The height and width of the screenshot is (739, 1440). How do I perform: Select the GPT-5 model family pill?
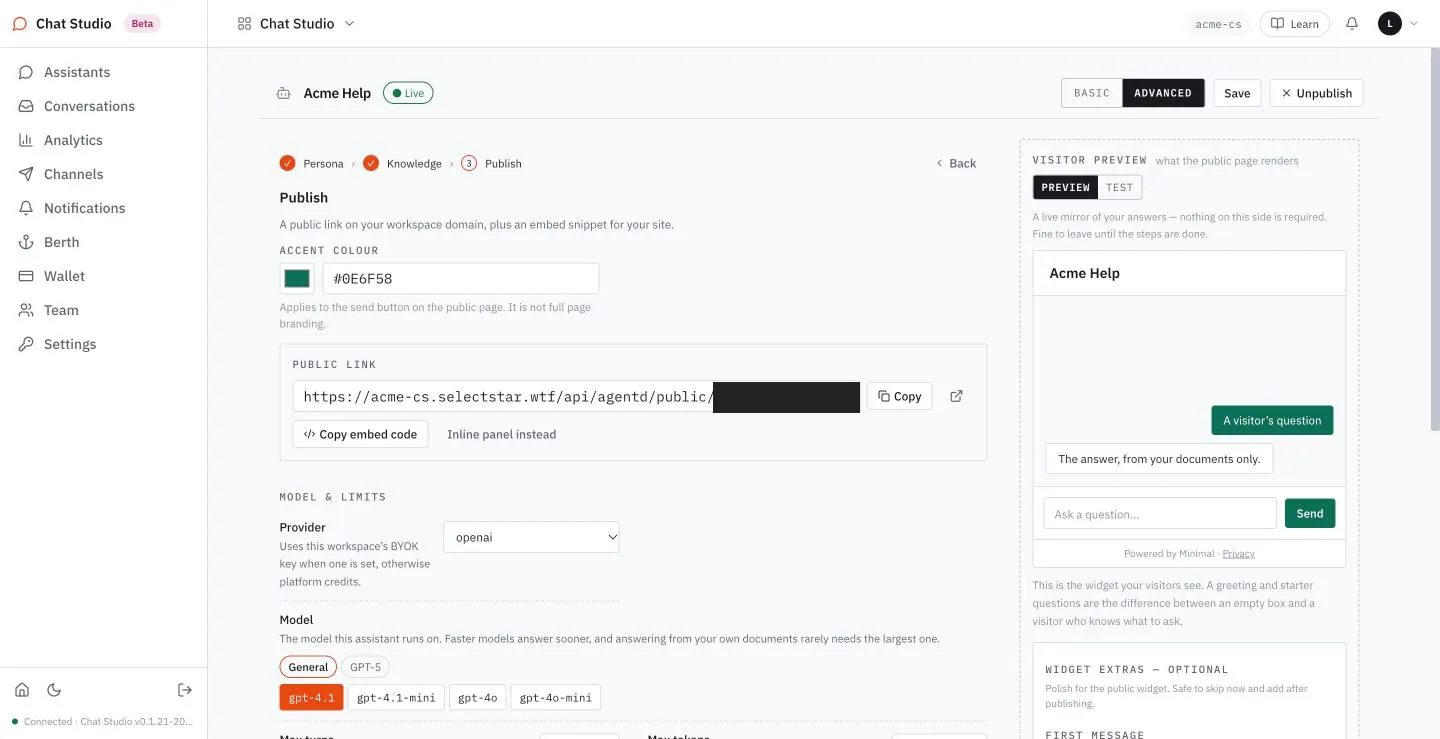(365, 667)
